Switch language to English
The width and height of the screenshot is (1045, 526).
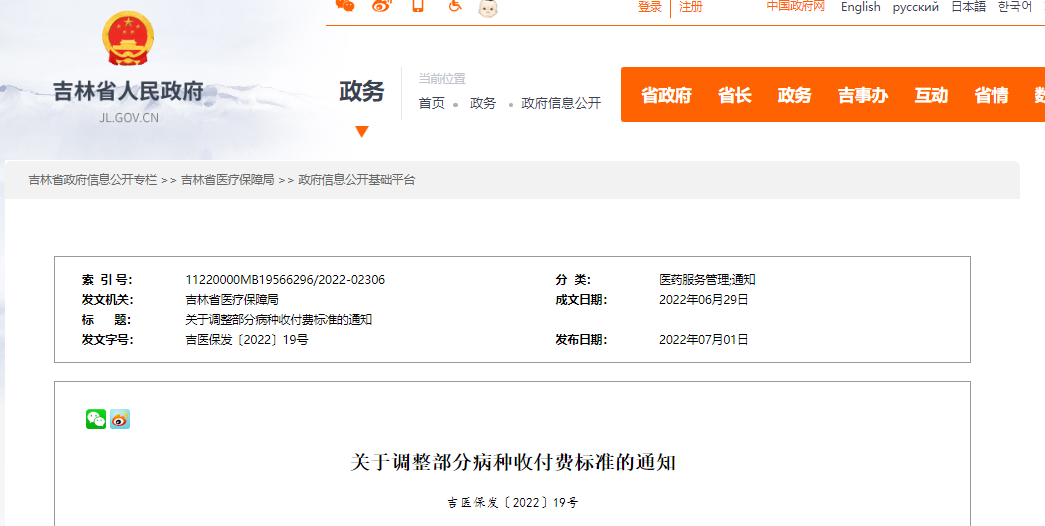tap(860, 7)
